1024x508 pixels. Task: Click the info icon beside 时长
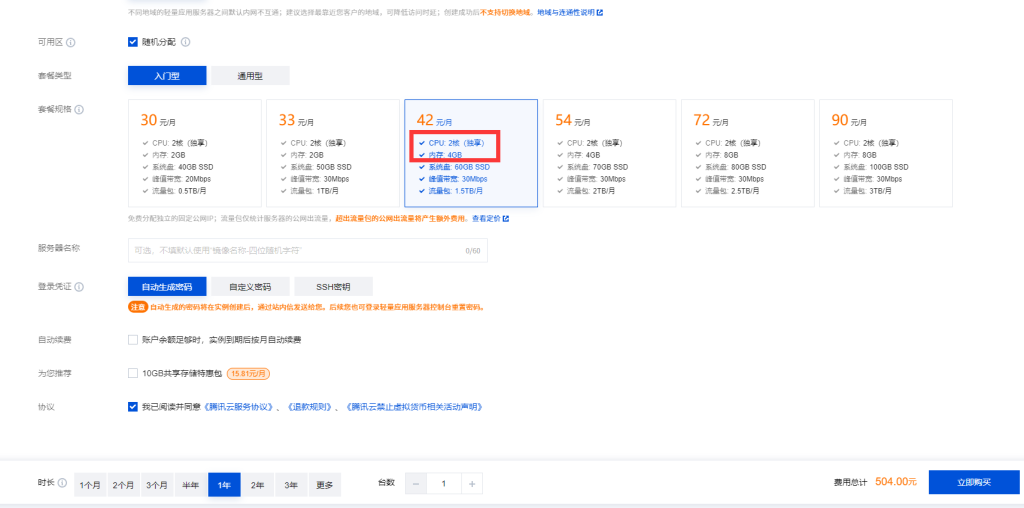[x=62, y=483]
